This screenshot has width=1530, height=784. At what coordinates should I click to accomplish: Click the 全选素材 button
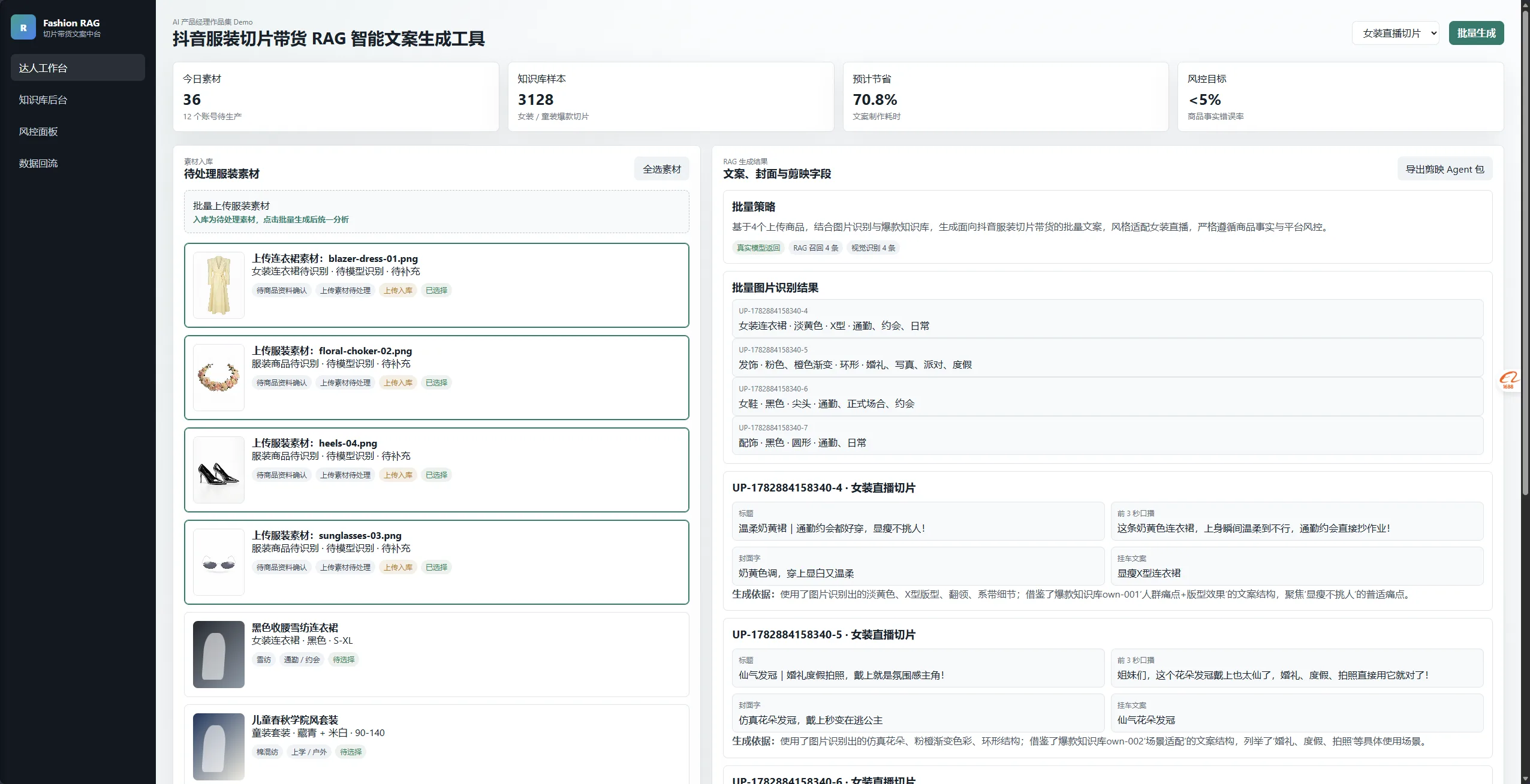point(662,169)
